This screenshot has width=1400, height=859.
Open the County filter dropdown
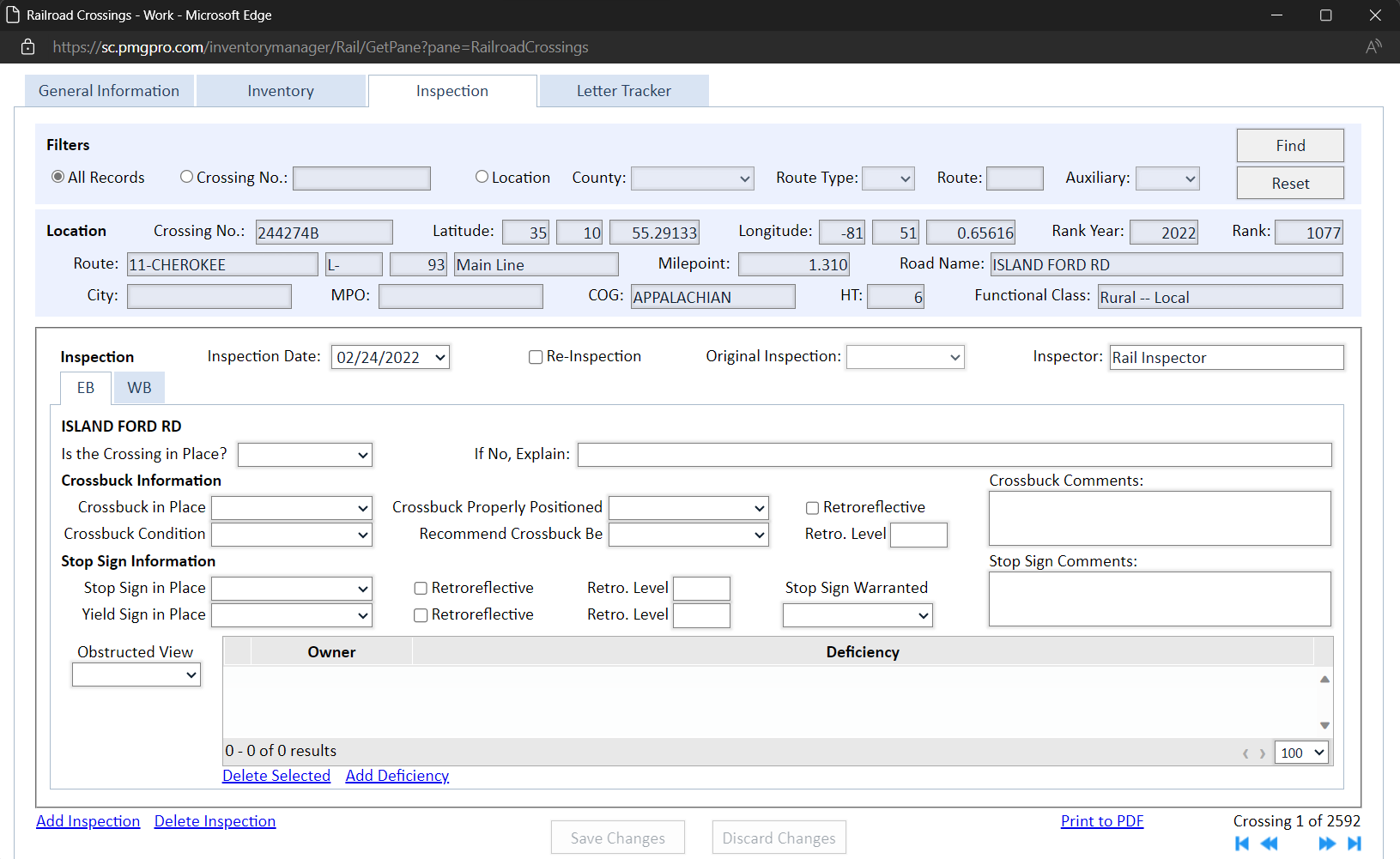coord(693,178)
